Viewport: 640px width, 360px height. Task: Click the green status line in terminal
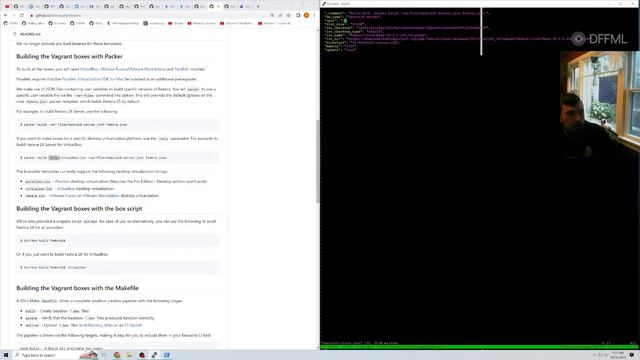pos(480,347)
